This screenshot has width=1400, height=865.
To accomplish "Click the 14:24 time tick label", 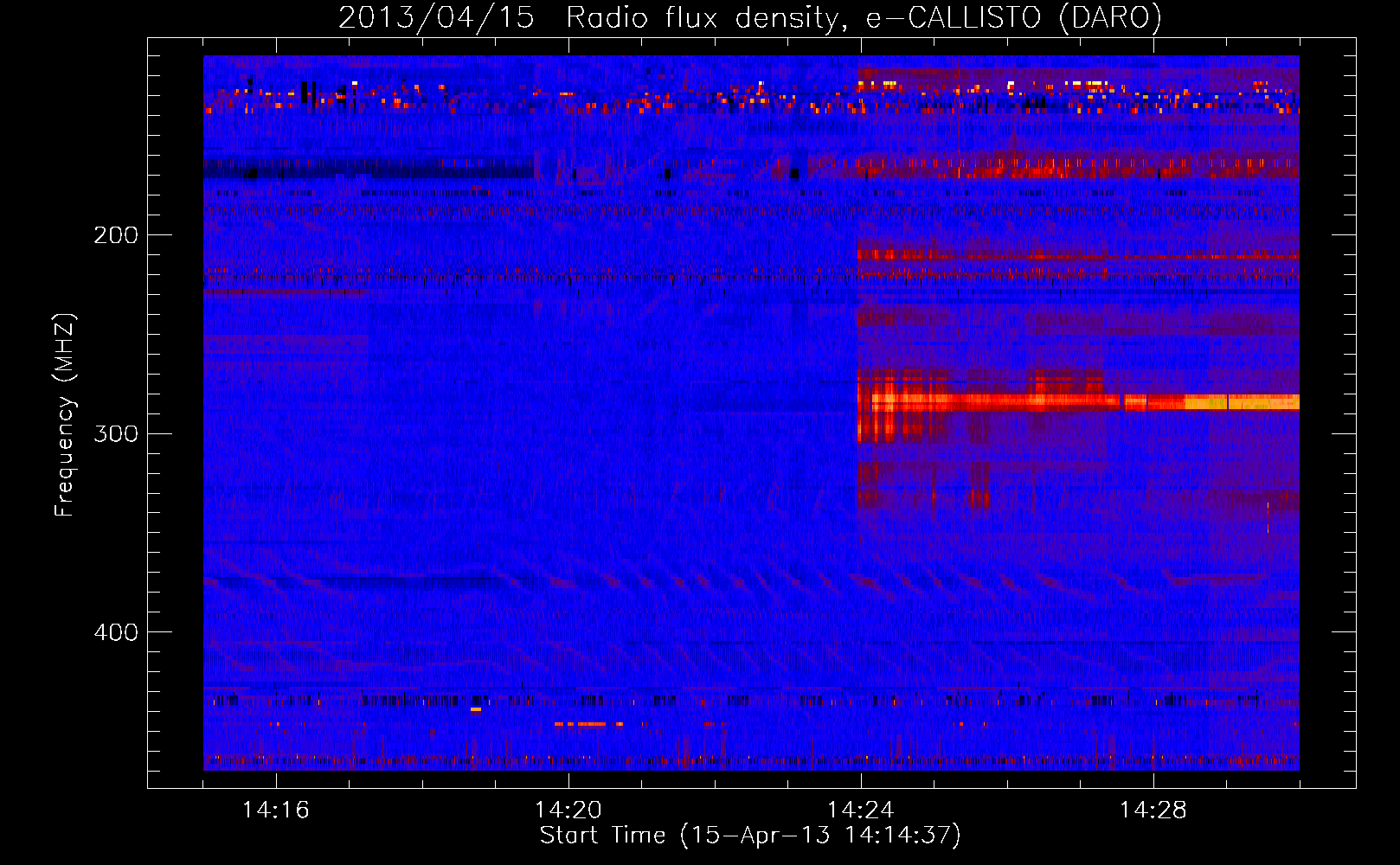I will (x=861, y=810).
